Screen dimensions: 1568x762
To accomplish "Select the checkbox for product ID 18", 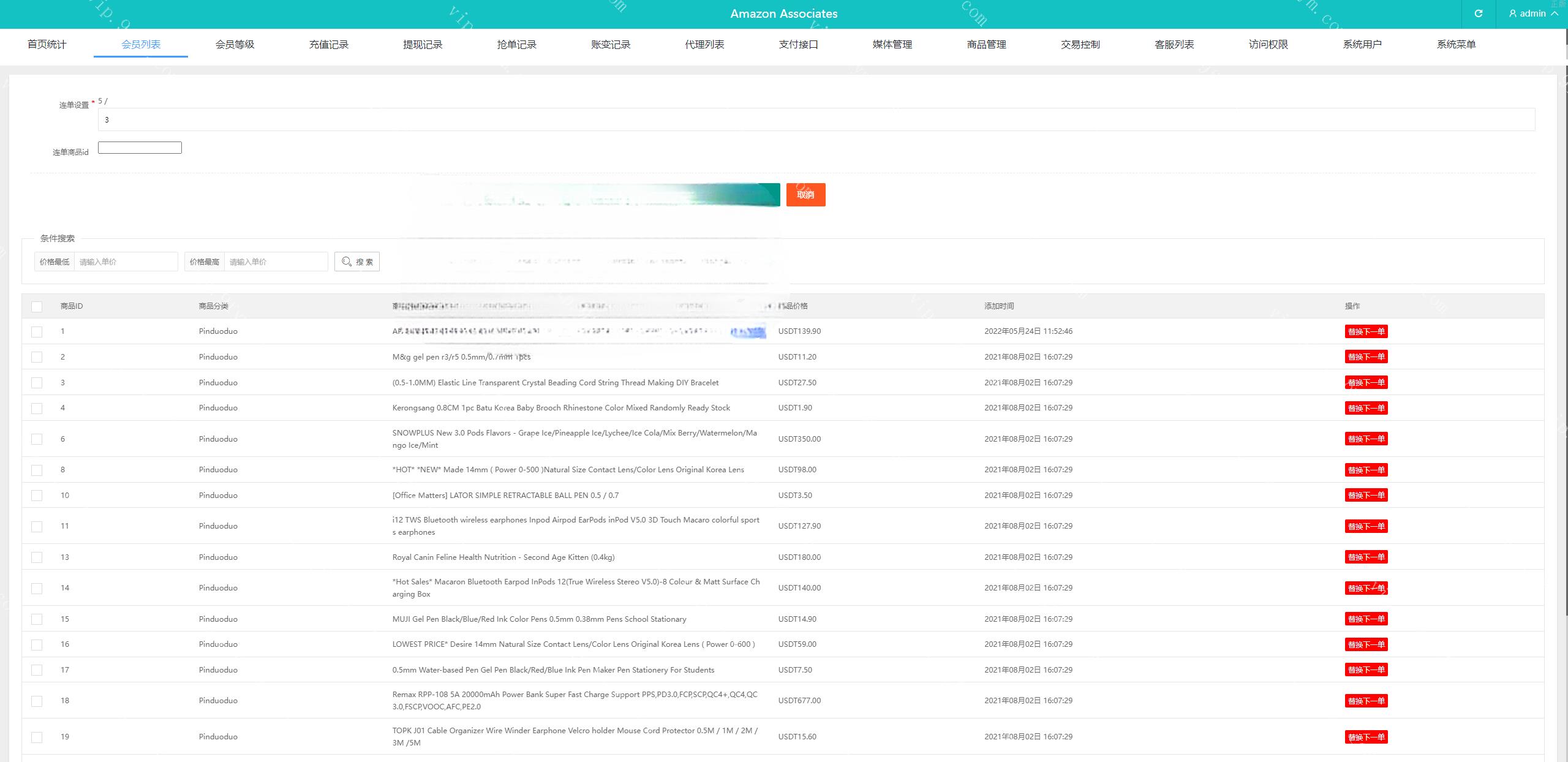I will click(x=37, y=701).
